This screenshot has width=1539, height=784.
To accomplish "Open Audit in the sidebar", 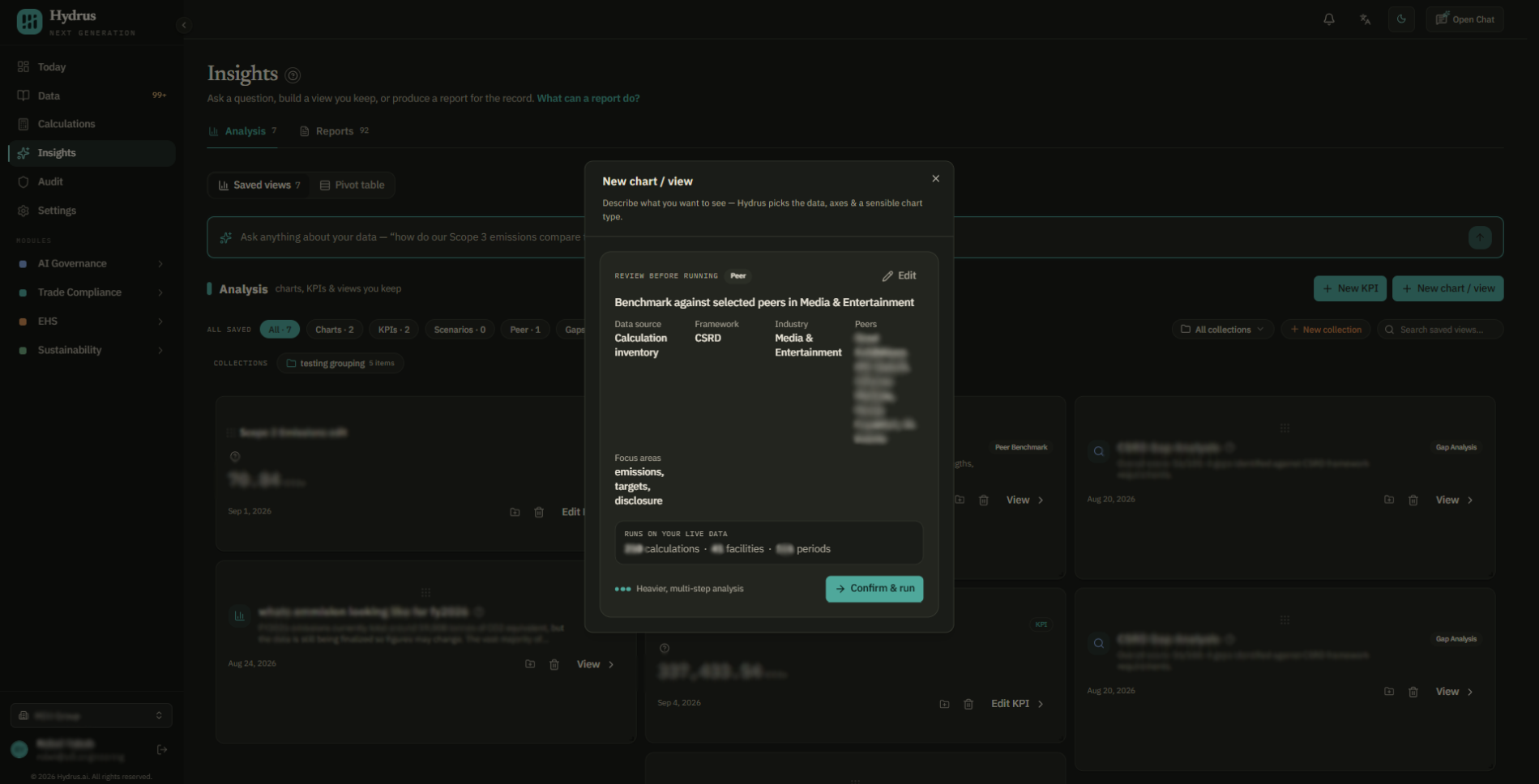I will point(92,182).
